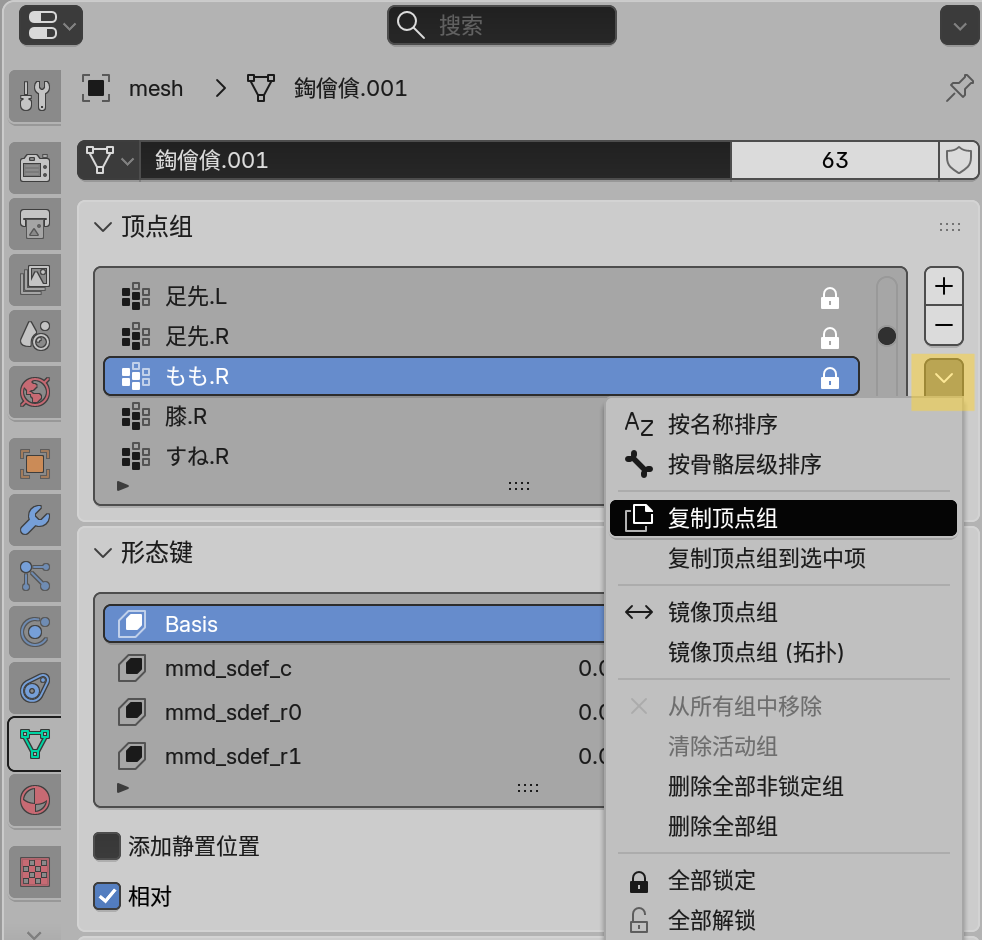Add a new vertex group with plus
Viewport: 982px width, 940px height.
point(943,286)
